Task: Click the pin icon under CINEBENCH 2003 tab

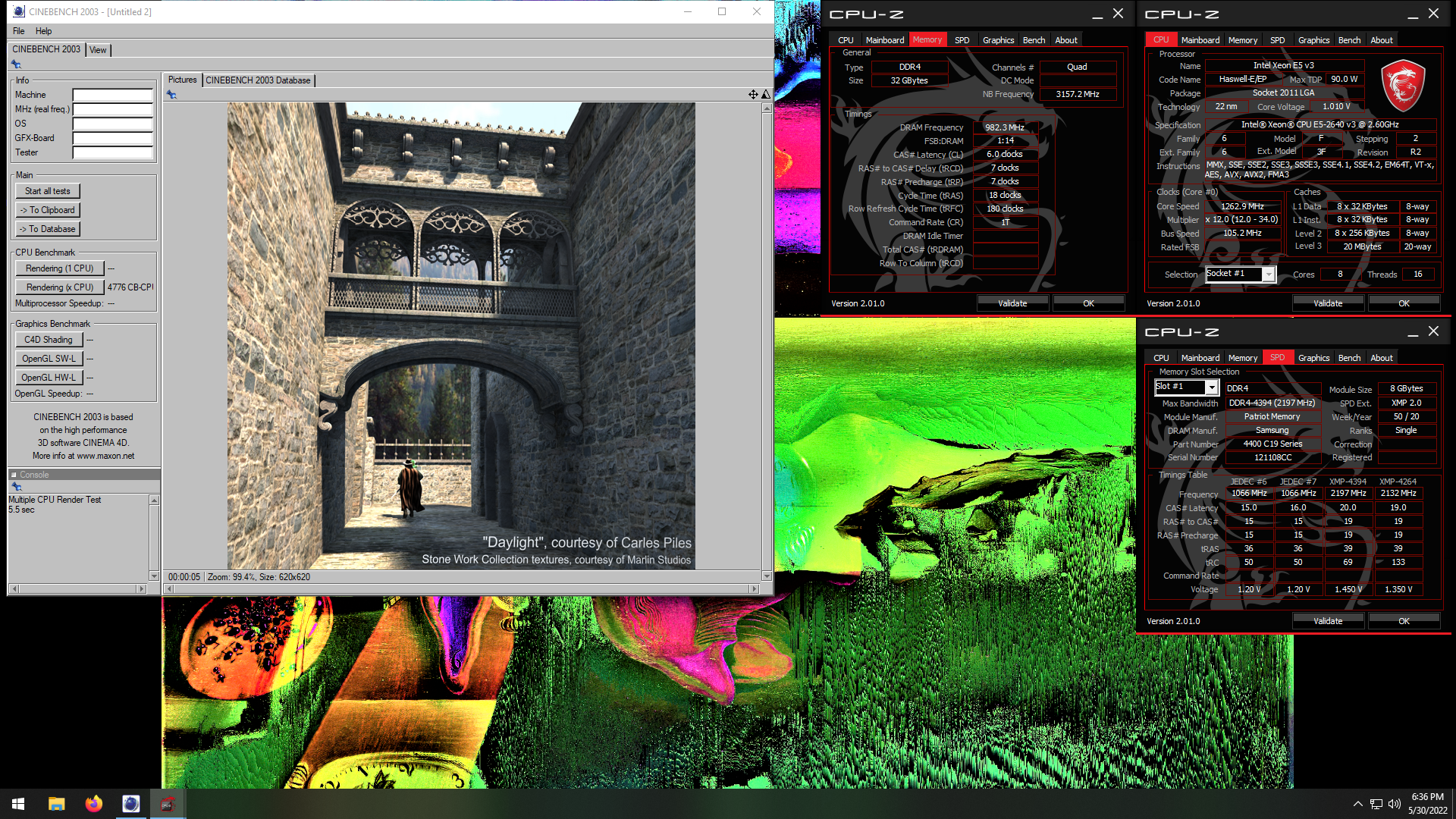Action: tap(16, 64)
